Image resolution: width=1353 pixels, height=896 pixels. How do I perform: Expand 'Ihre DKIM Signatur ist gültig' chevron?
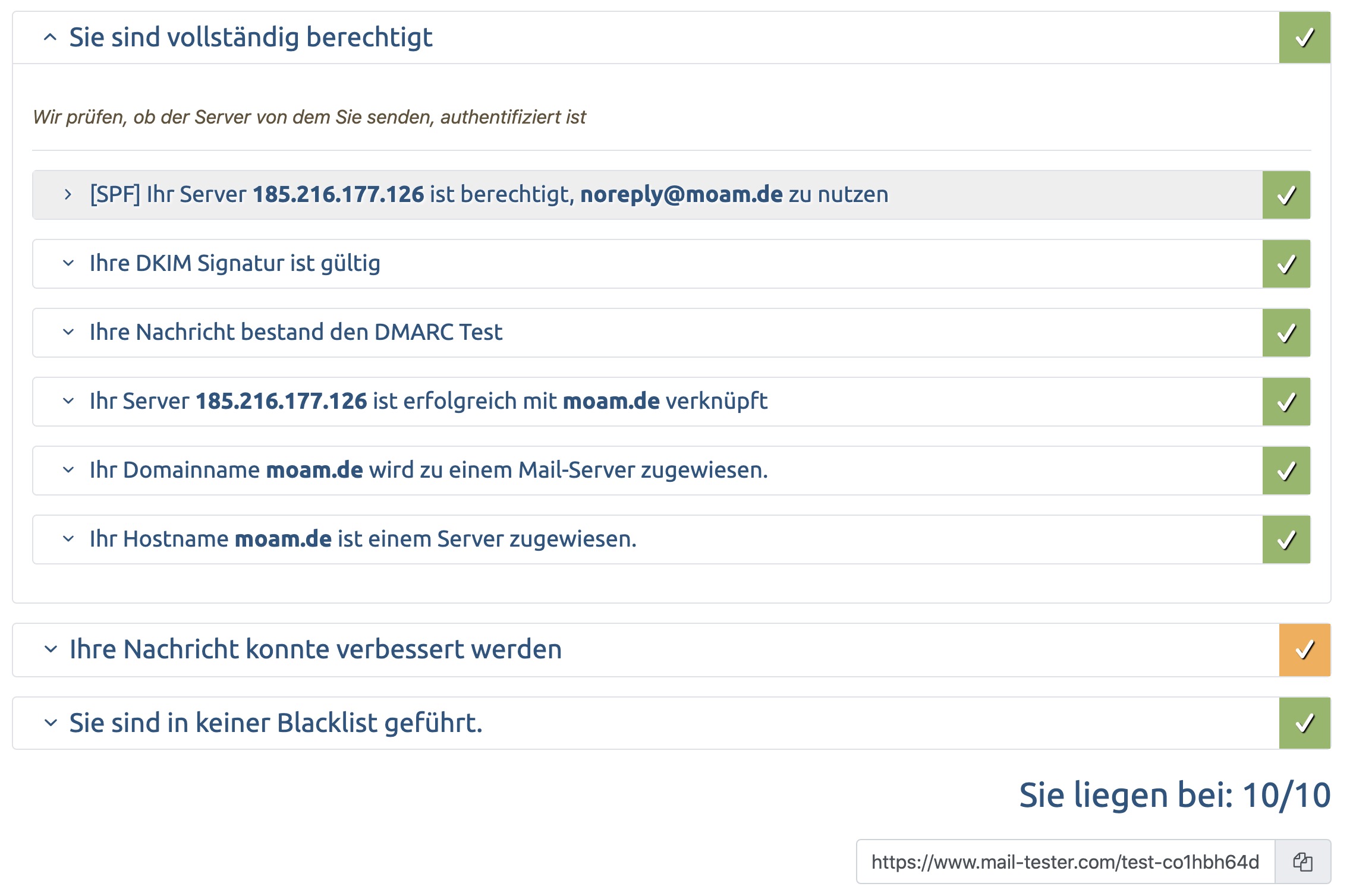tap(68, 263)
